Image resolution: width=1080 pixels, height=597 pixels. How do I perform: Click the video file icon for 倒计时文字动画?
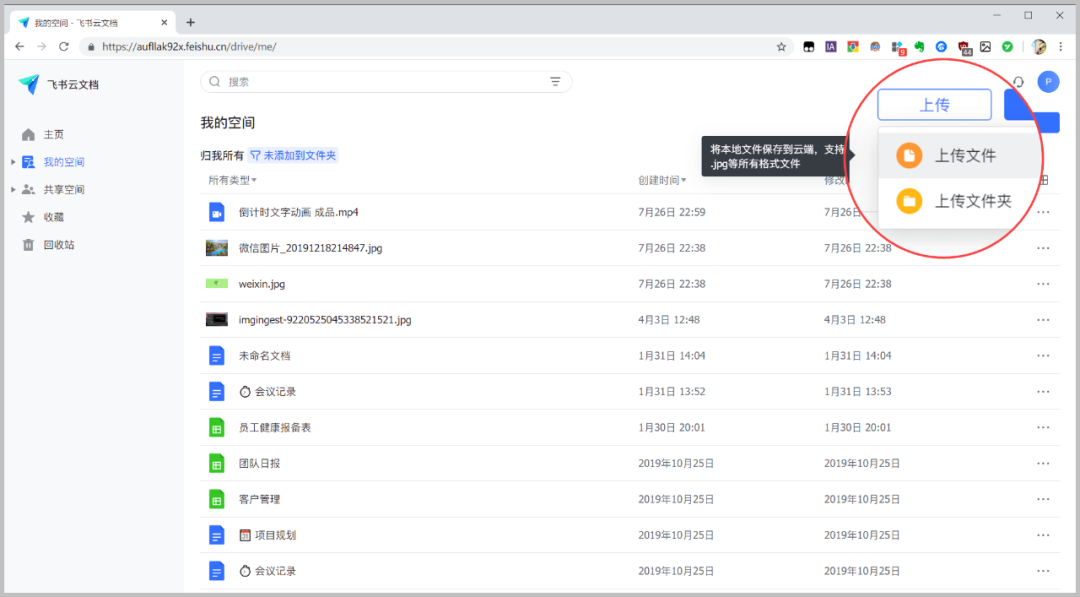tap(217, 212)
